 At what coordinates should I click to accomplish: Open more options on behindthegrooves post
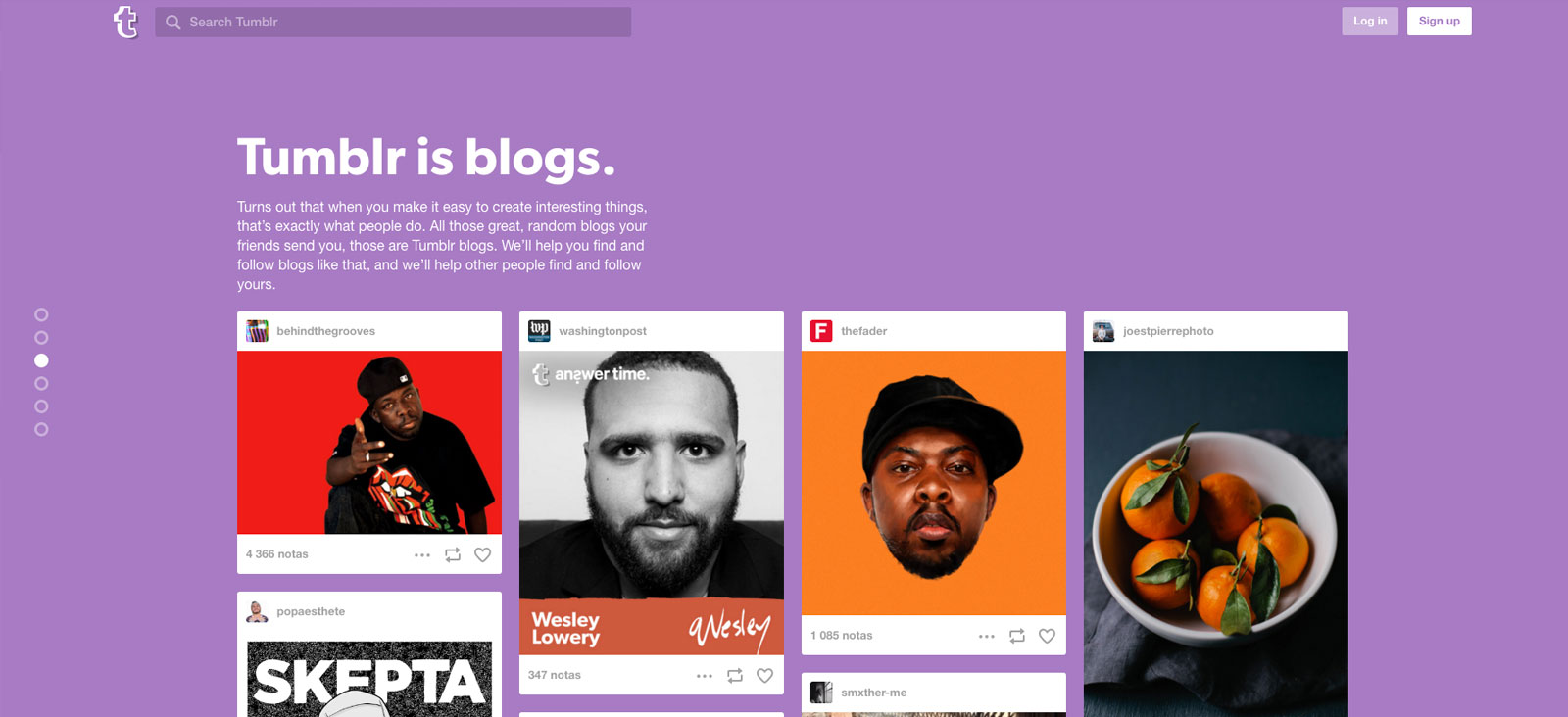tap(422, 554)
